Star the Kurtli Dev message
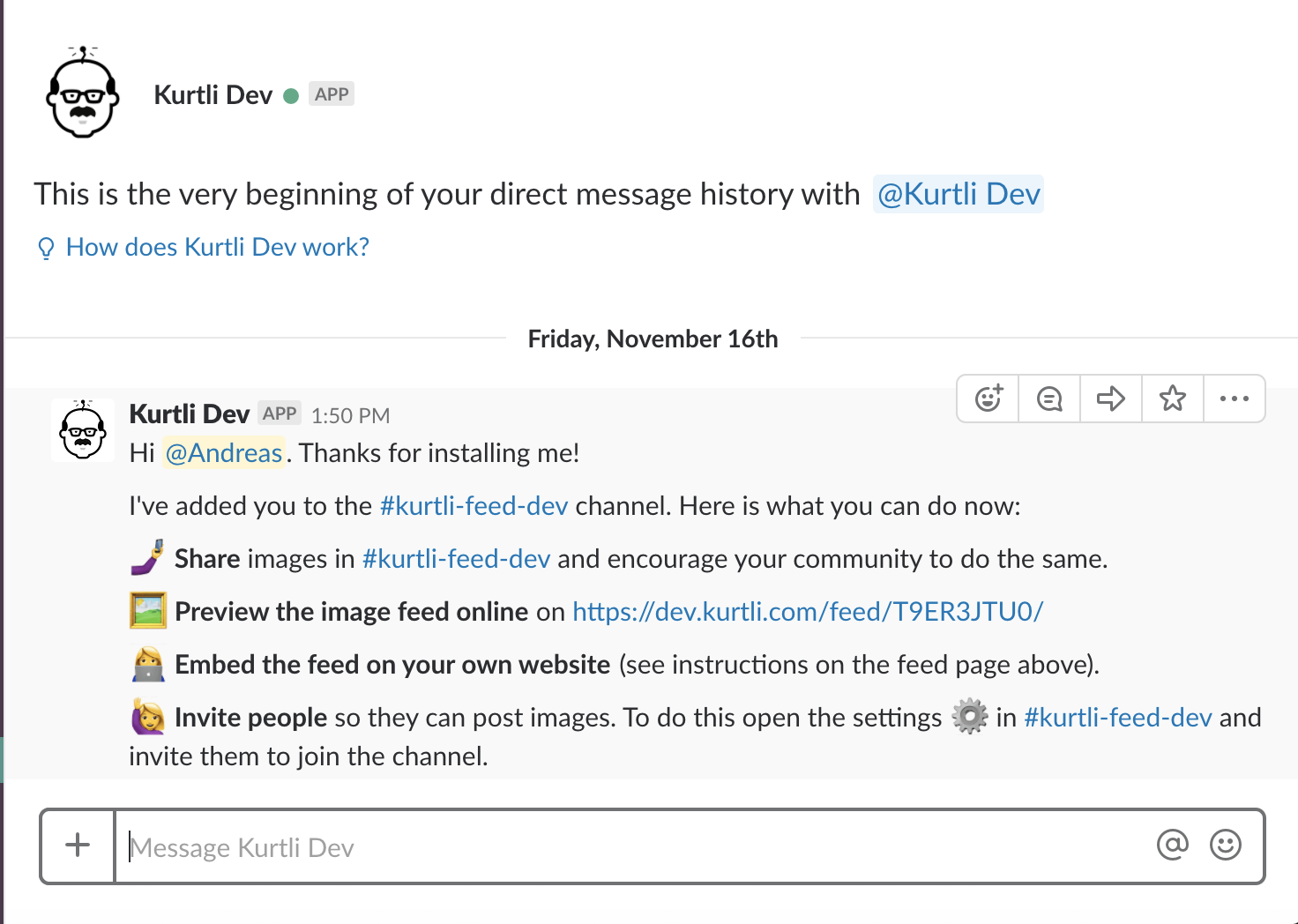Screen dimensions: 1298x924 [x=1173, y=399]
